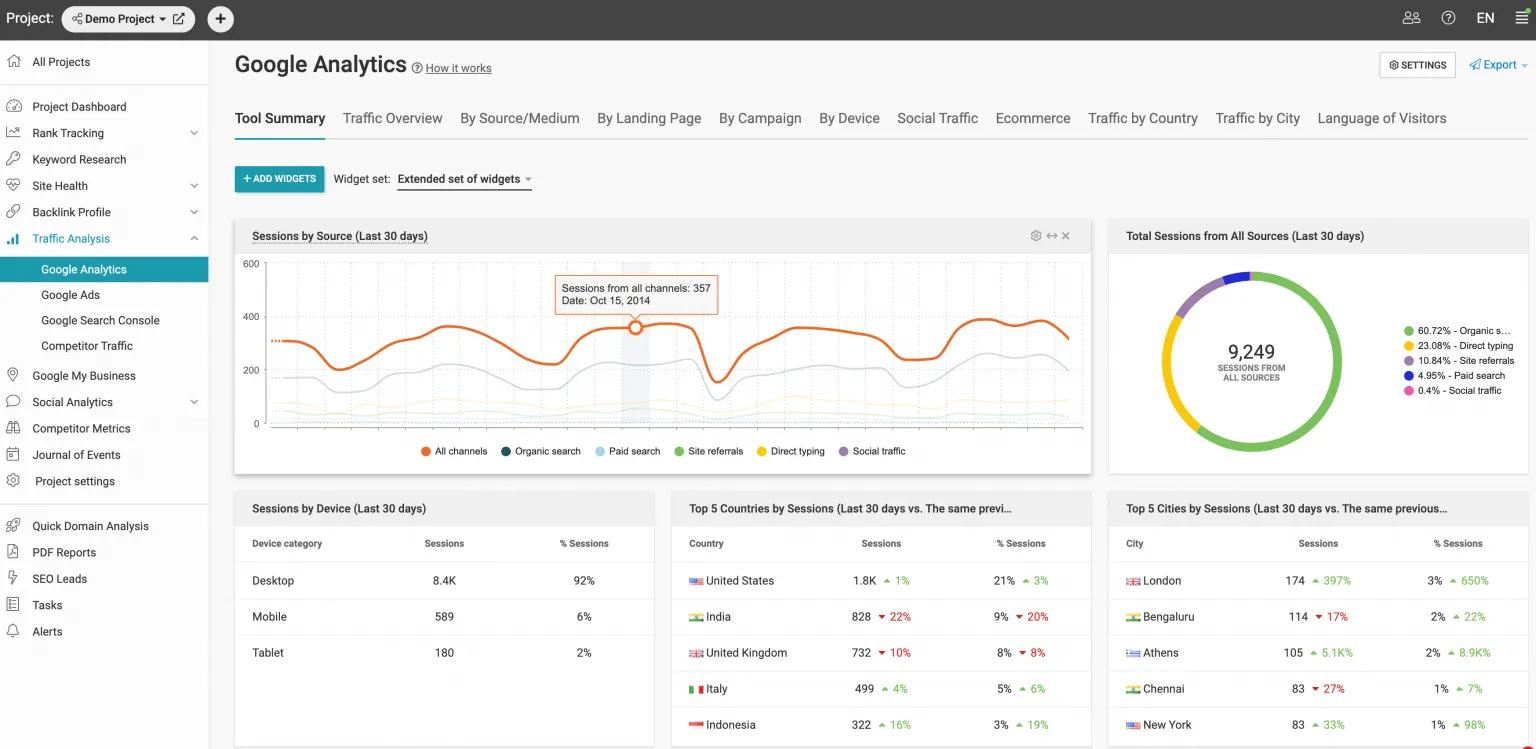This screenshot has height=749, width=1536.
Task: Click the Add Widgets button
Action: [x=280, y=179]
